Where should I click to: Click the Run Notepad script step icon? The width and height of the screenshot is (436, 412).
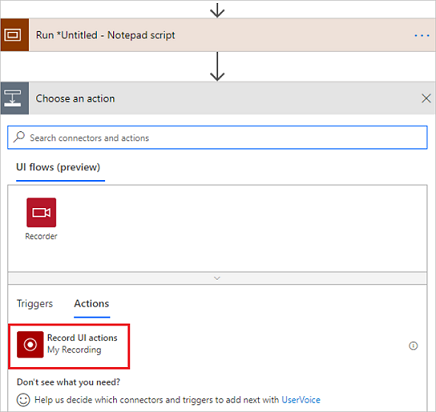pos(15,35)
